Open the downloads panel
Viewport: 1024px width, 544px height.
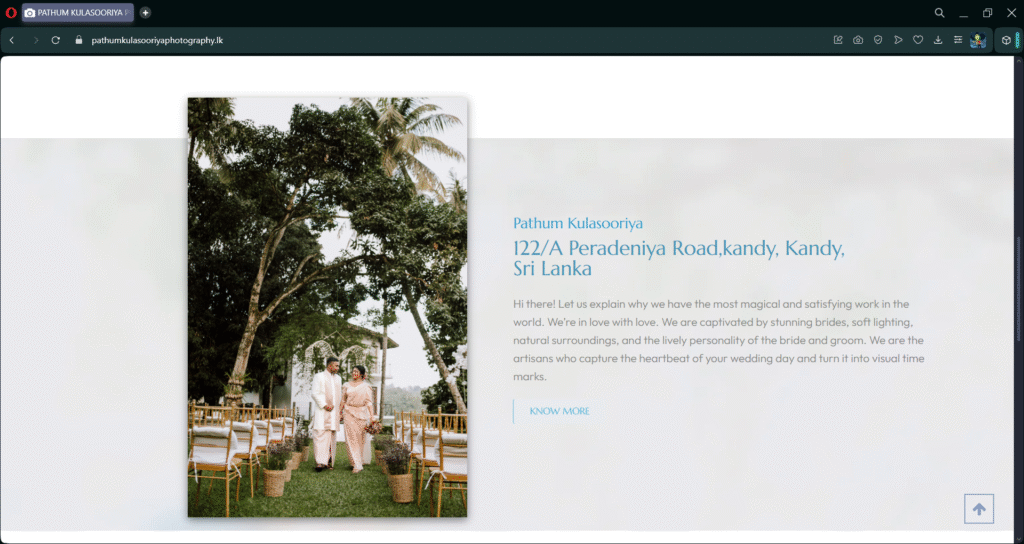coord(938,40)
